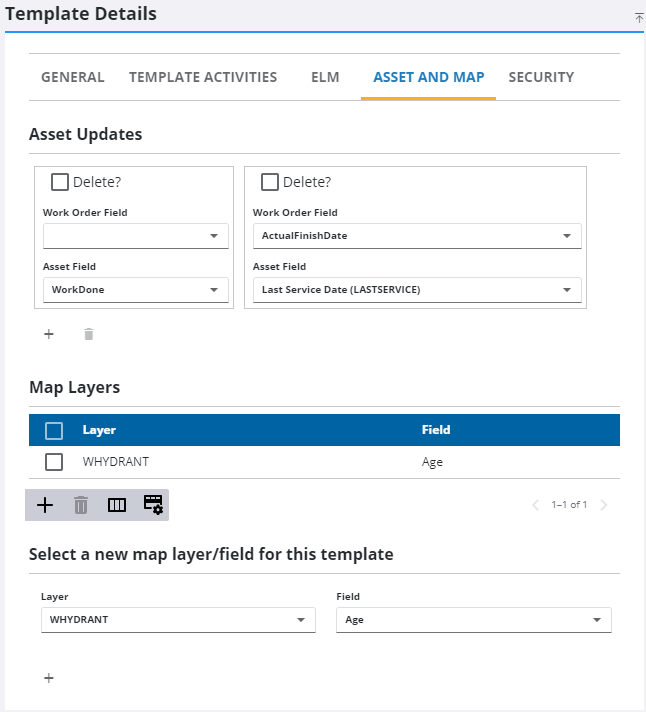Open the Template Activities tab
646x712 pixels.
pos(203,77)
